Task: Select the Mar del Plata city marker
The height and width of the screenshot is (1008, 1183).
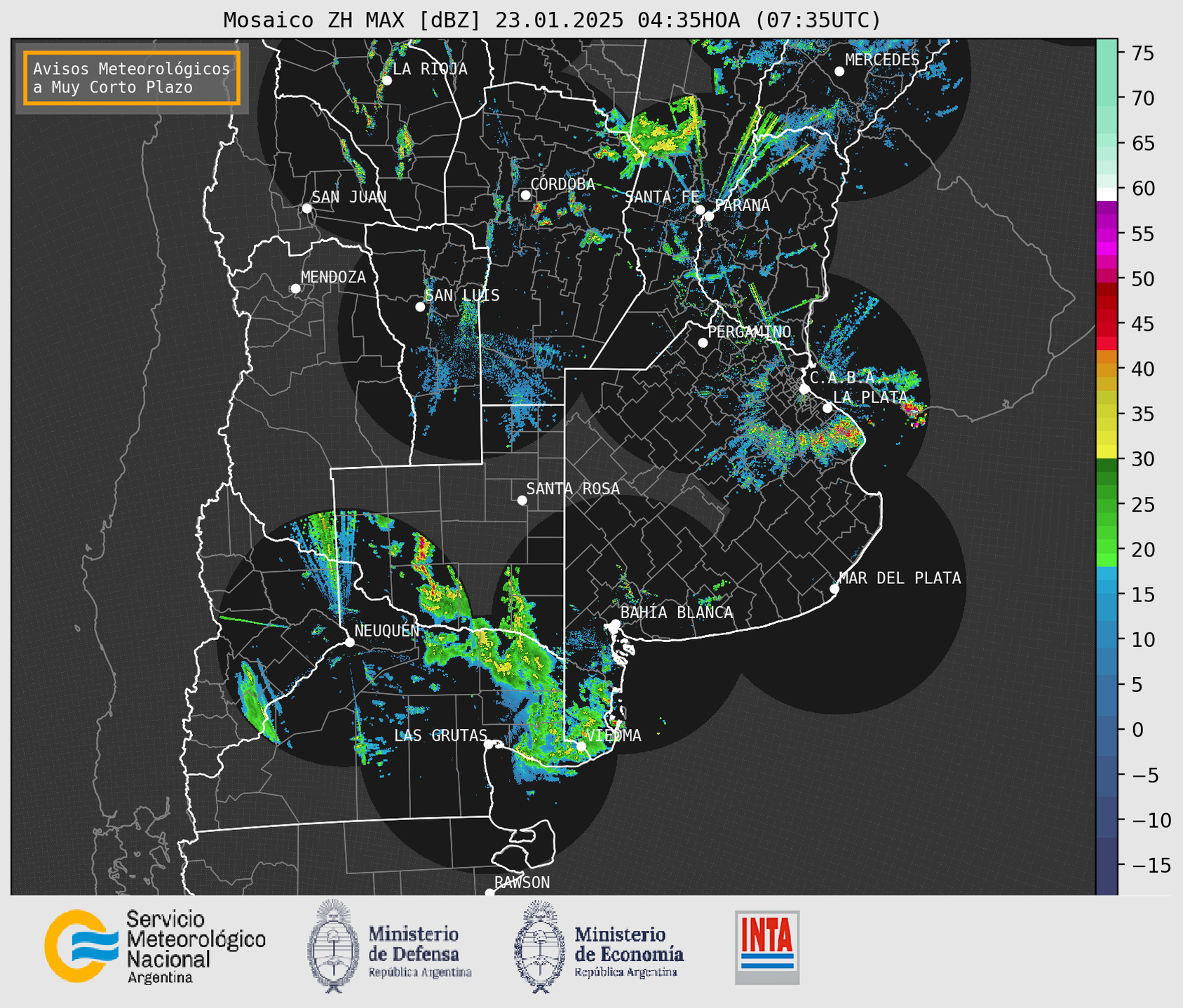Action: click(x=834, y=589)
